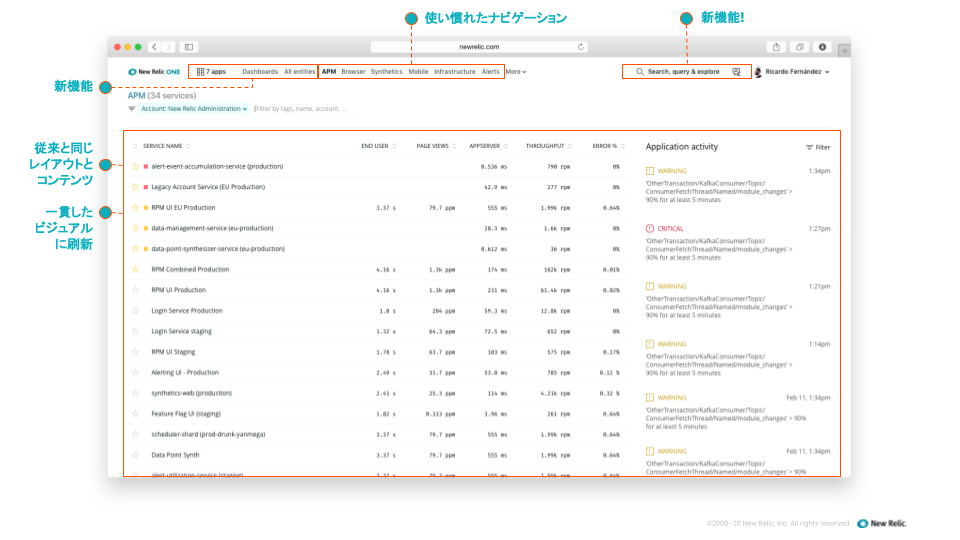Toggle star for data-point-synthesizer-service

(x=135, y=249)
